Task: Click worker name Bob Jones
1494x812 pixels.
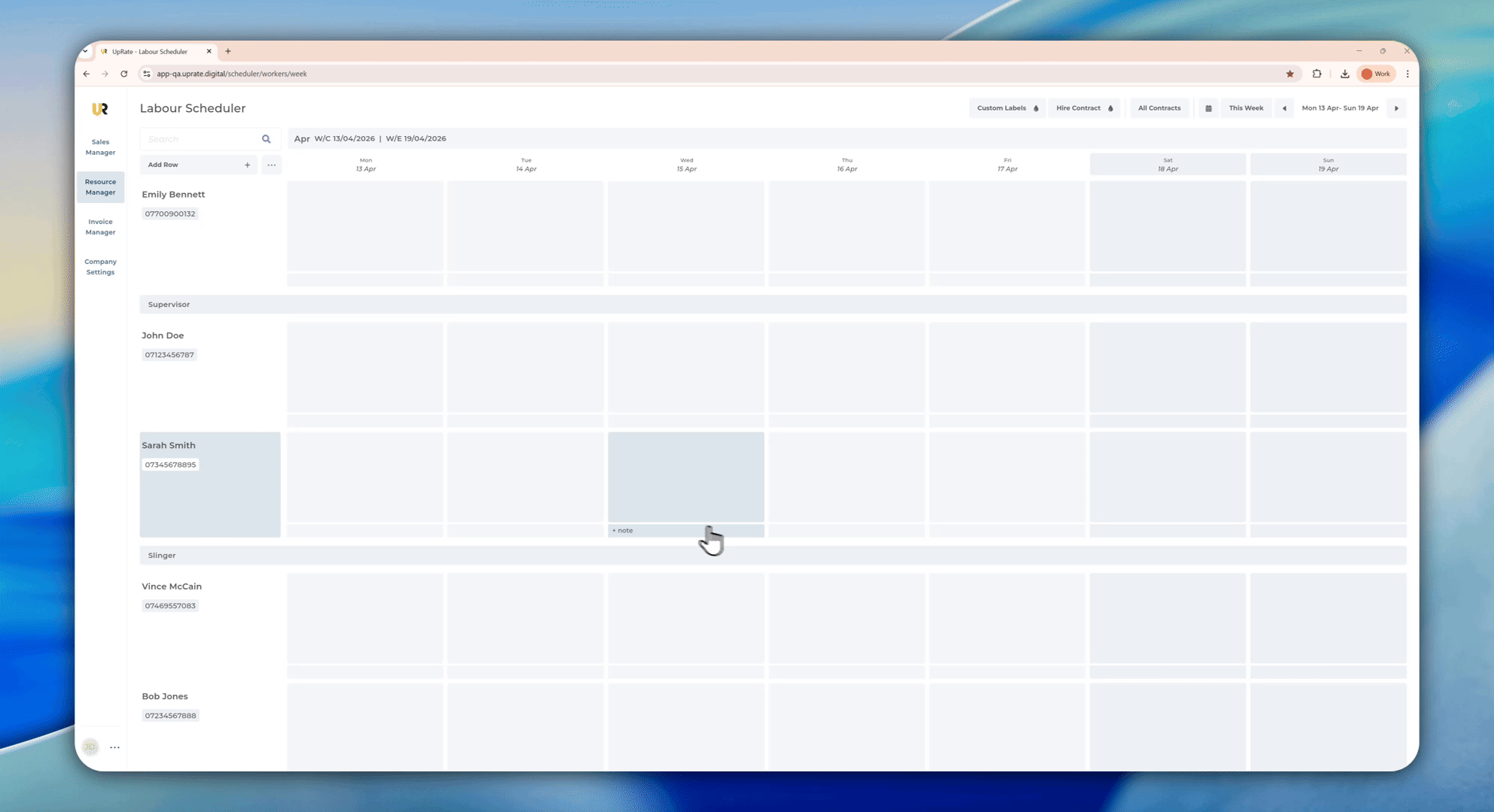Action: click(165, 696)
